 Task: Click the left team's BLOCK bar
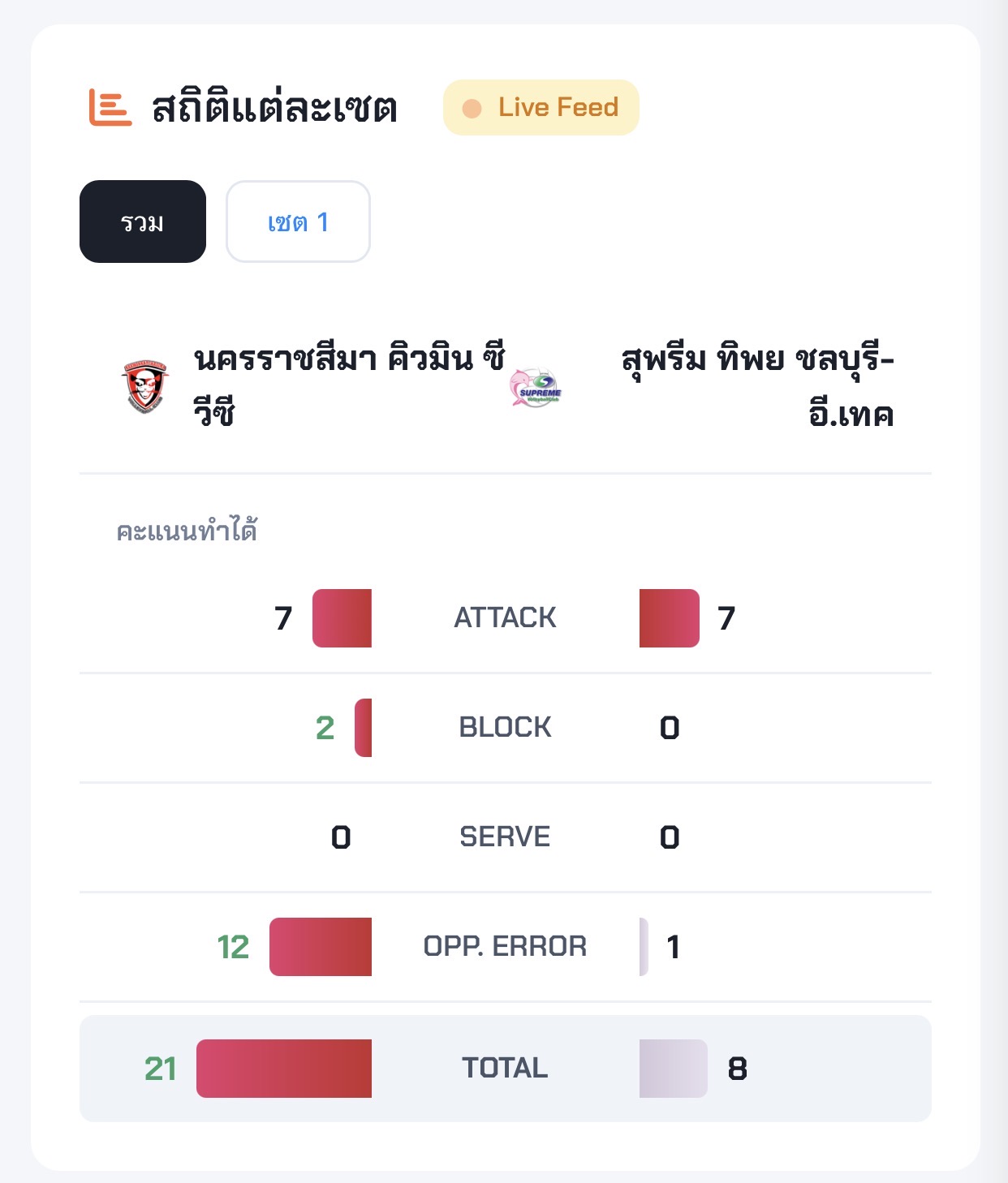pyautogui.click(x=364, y=728)
